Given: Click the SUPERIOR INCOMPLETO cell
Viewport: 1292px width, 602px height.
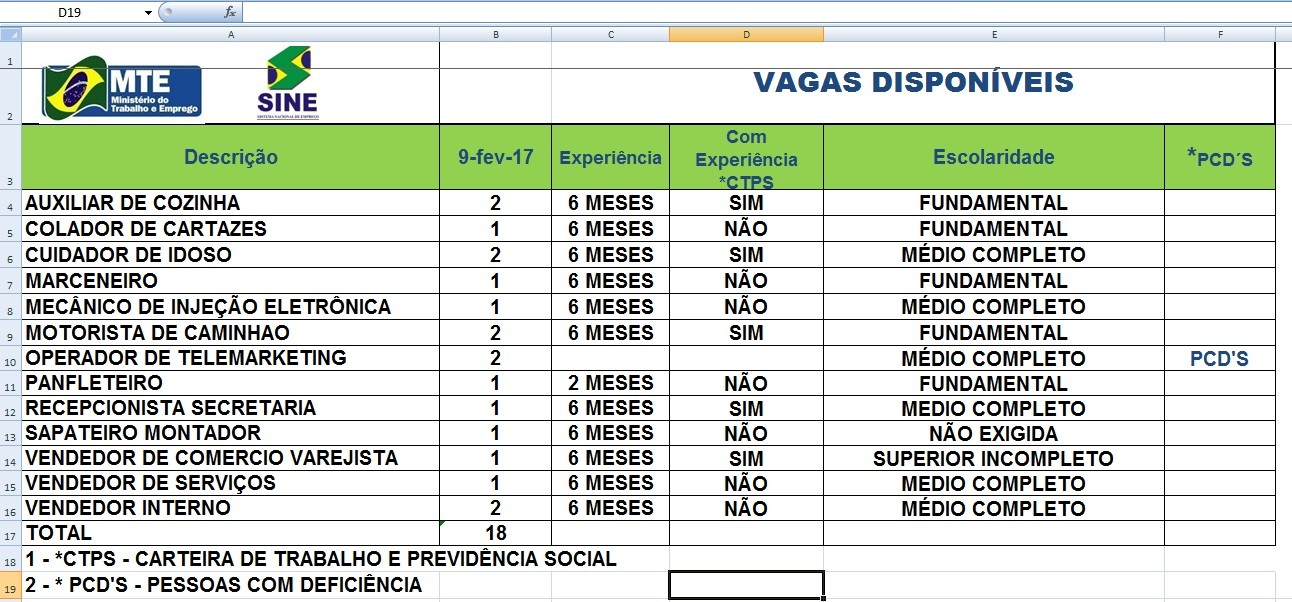Looking at the screenshot, I should click(x=993, y=459).
